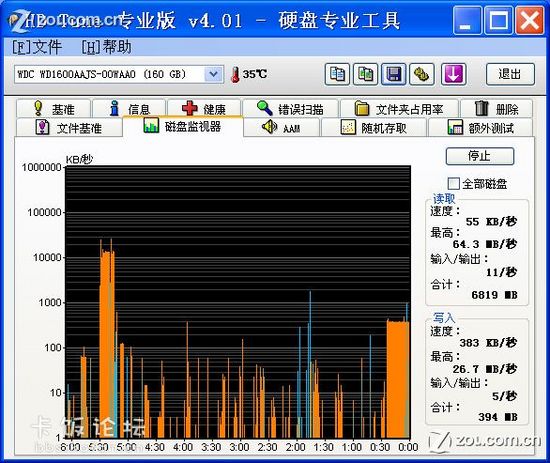Screen dimensions: 550x463
Task: Open the [H]帮助 menu
Action: [107, 47]
